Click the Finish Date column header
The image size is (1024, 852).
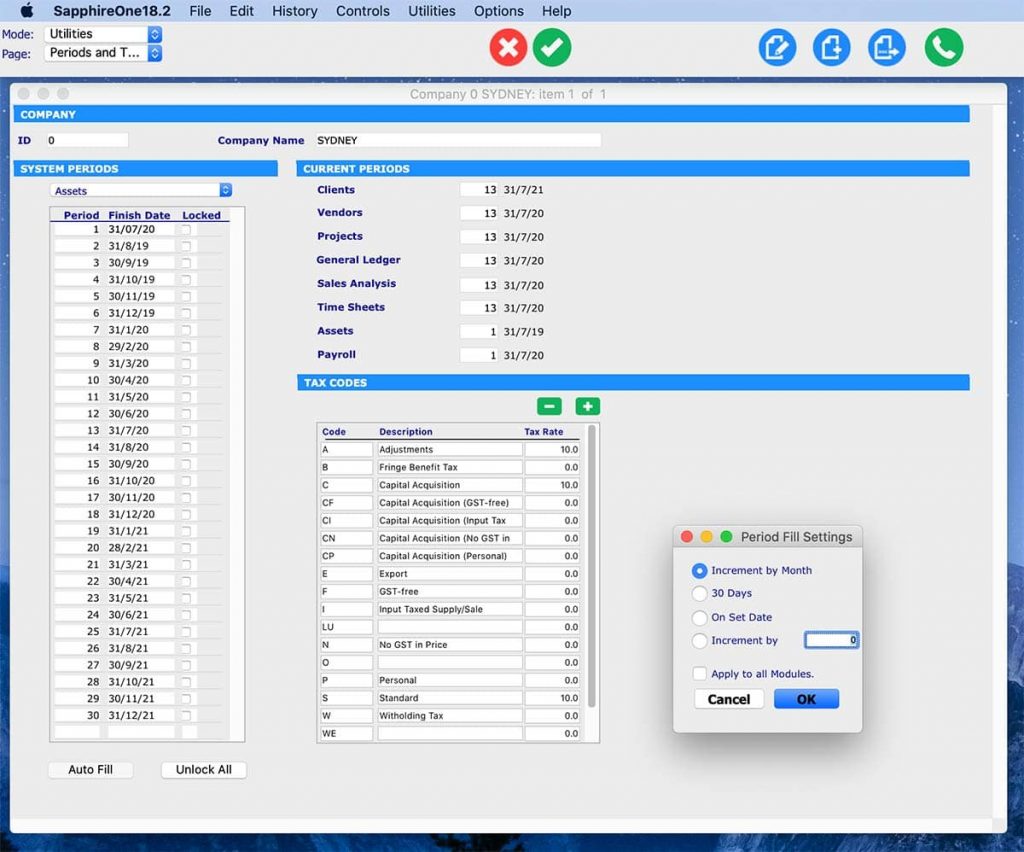click(x=139, y=215)
